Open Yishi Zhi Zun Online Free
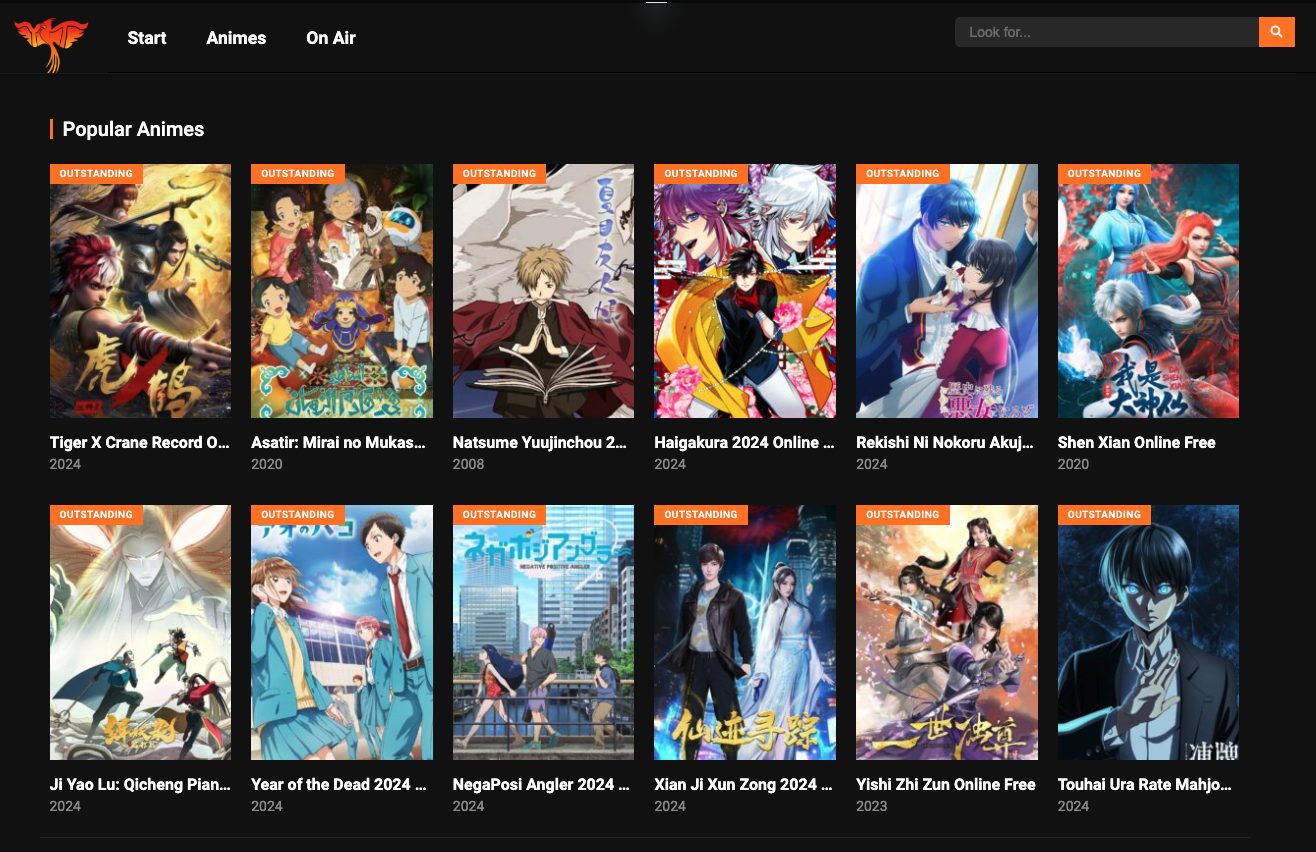 945,785
